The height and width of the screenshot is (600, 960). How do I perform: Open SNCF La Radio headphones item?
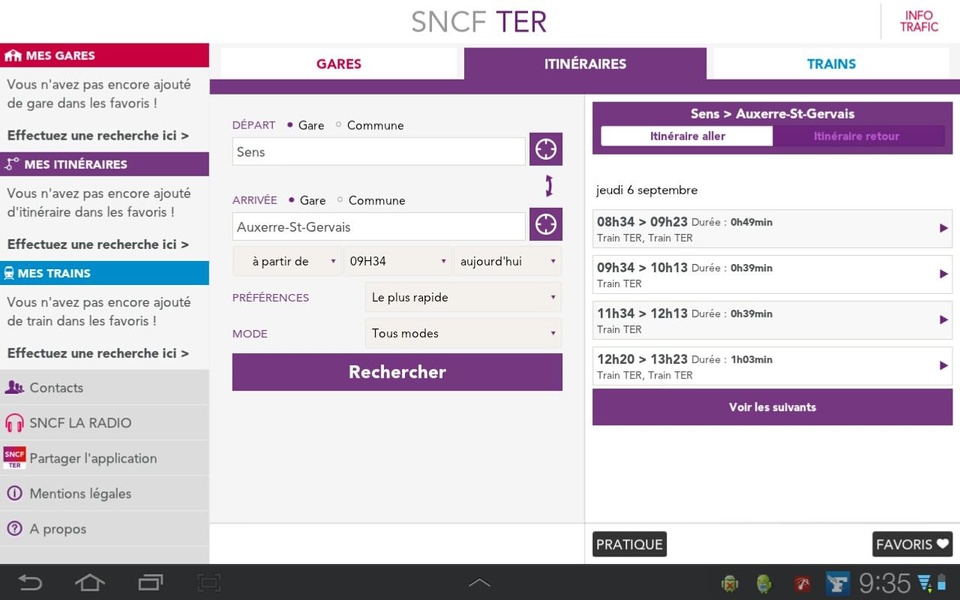pyautogui.click(x=104, y=422)
